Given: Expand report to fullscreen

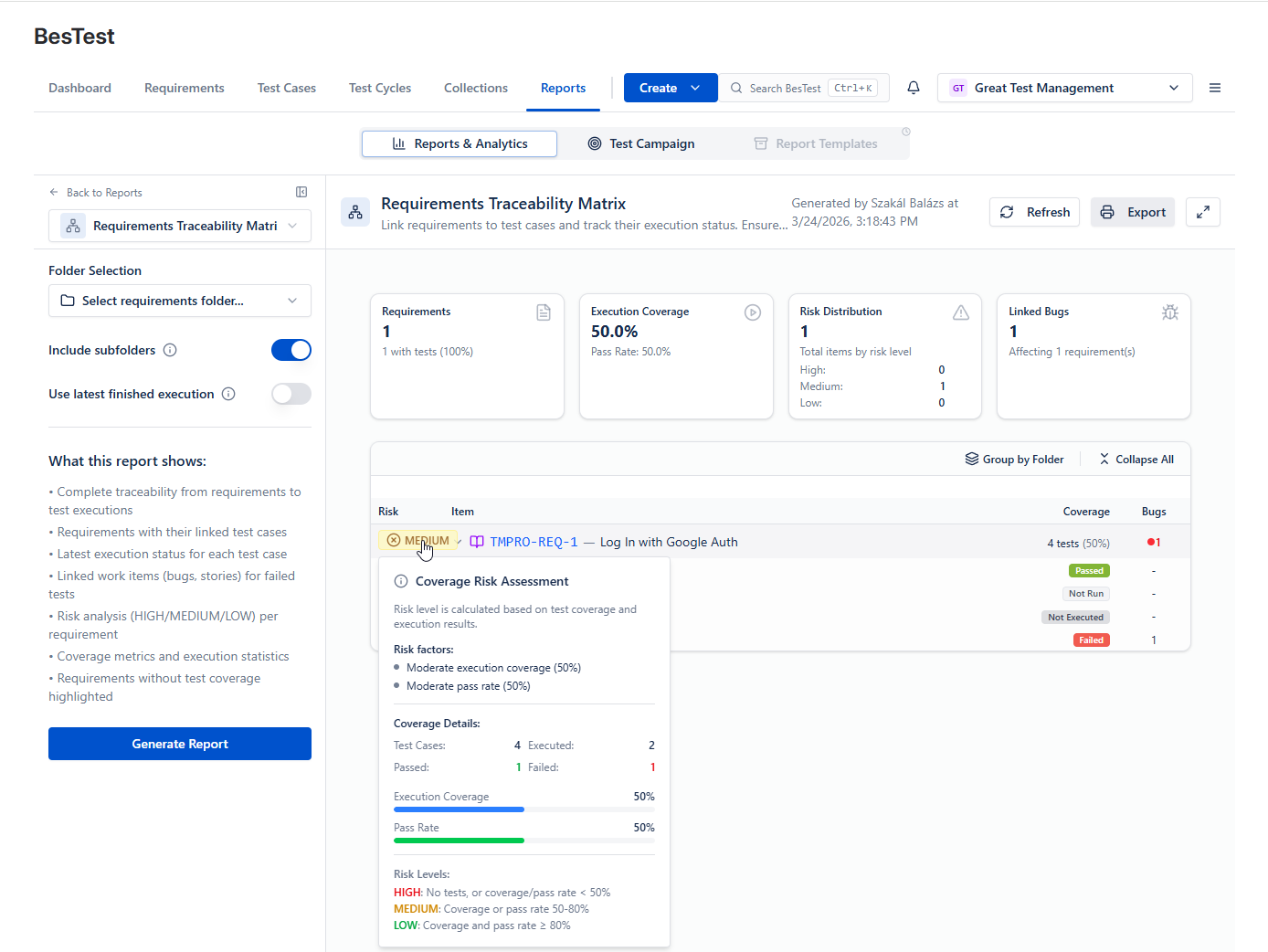Looking at the screenshot, I should pyautogui.click(x=1203, y=212).
